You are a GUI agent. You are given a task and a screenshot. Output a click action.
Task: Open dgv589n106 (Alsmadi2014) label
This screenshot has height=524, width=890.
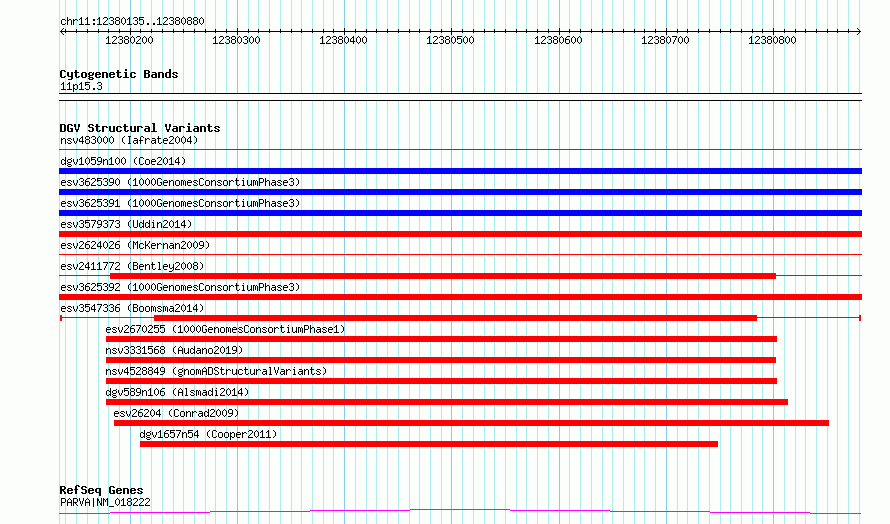tap(177, 392)
